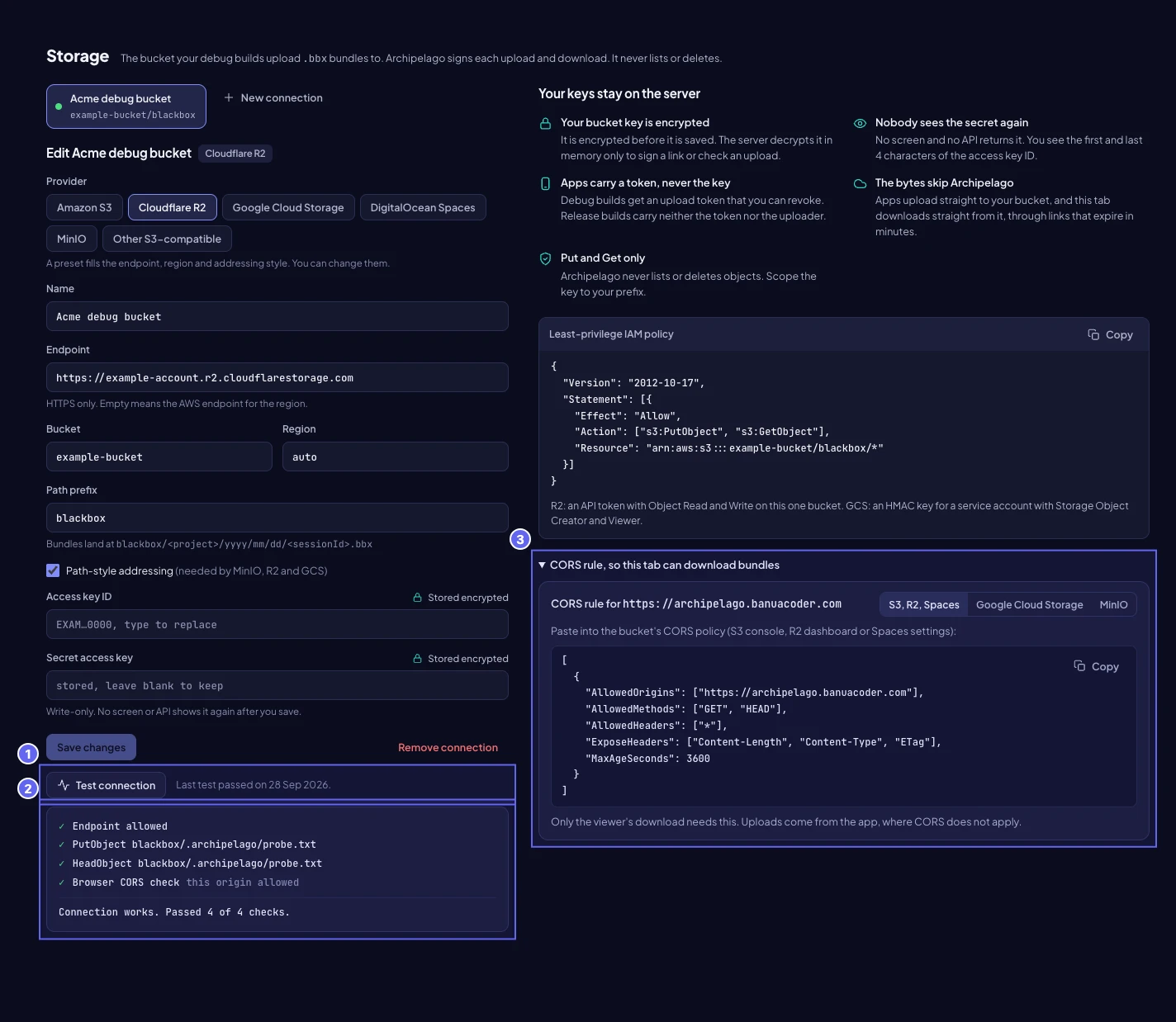The height and width of the screenshot is (1022, 1176).
Task: Click 'Last test passed on 28 Sep 2026.'
Action: pyautogui.click(x=254, y=785)
